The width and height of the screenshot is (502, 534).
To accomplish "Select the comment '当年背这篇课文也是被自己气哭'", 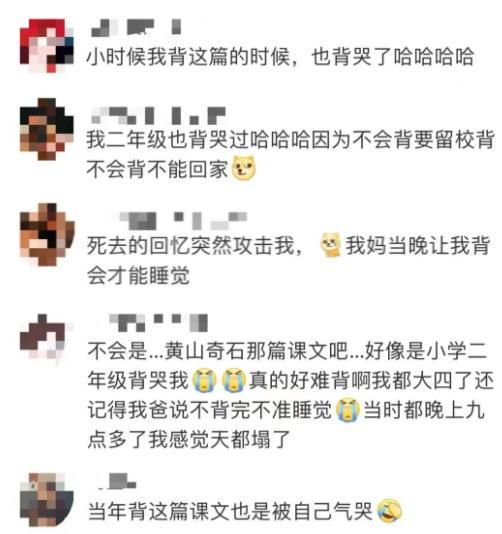I will point(245,511).
